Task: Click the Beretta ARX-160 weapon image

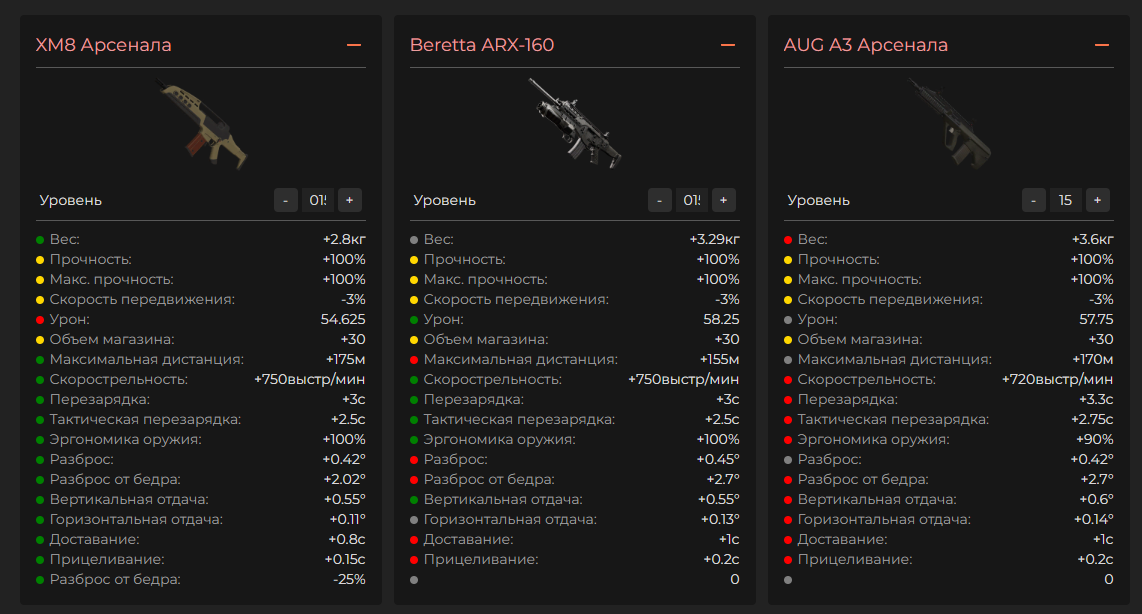Action: tap(575, 123)
